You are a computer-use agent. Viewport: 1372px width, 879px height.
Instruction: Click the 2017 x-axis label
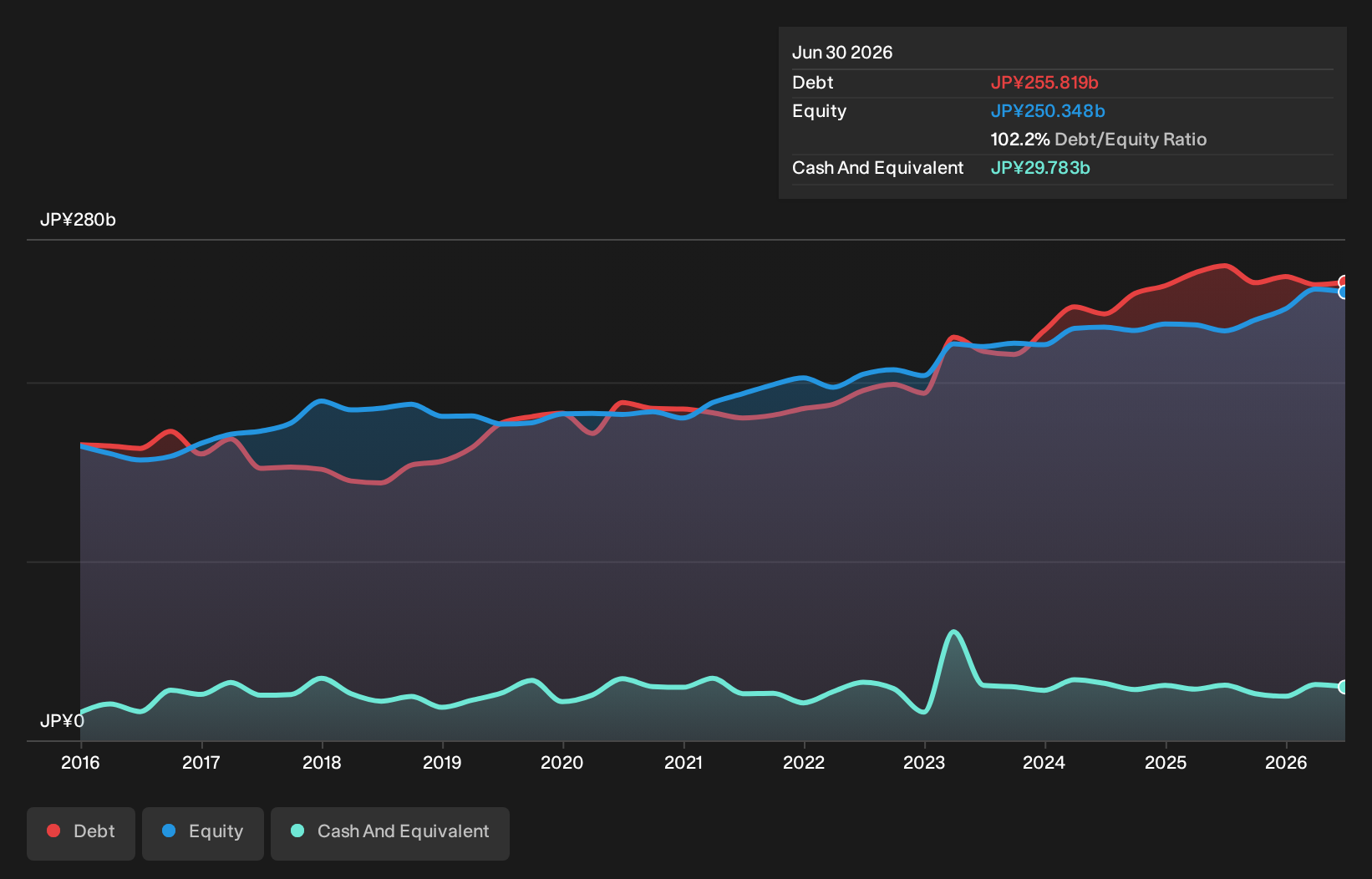pos(201,762)
